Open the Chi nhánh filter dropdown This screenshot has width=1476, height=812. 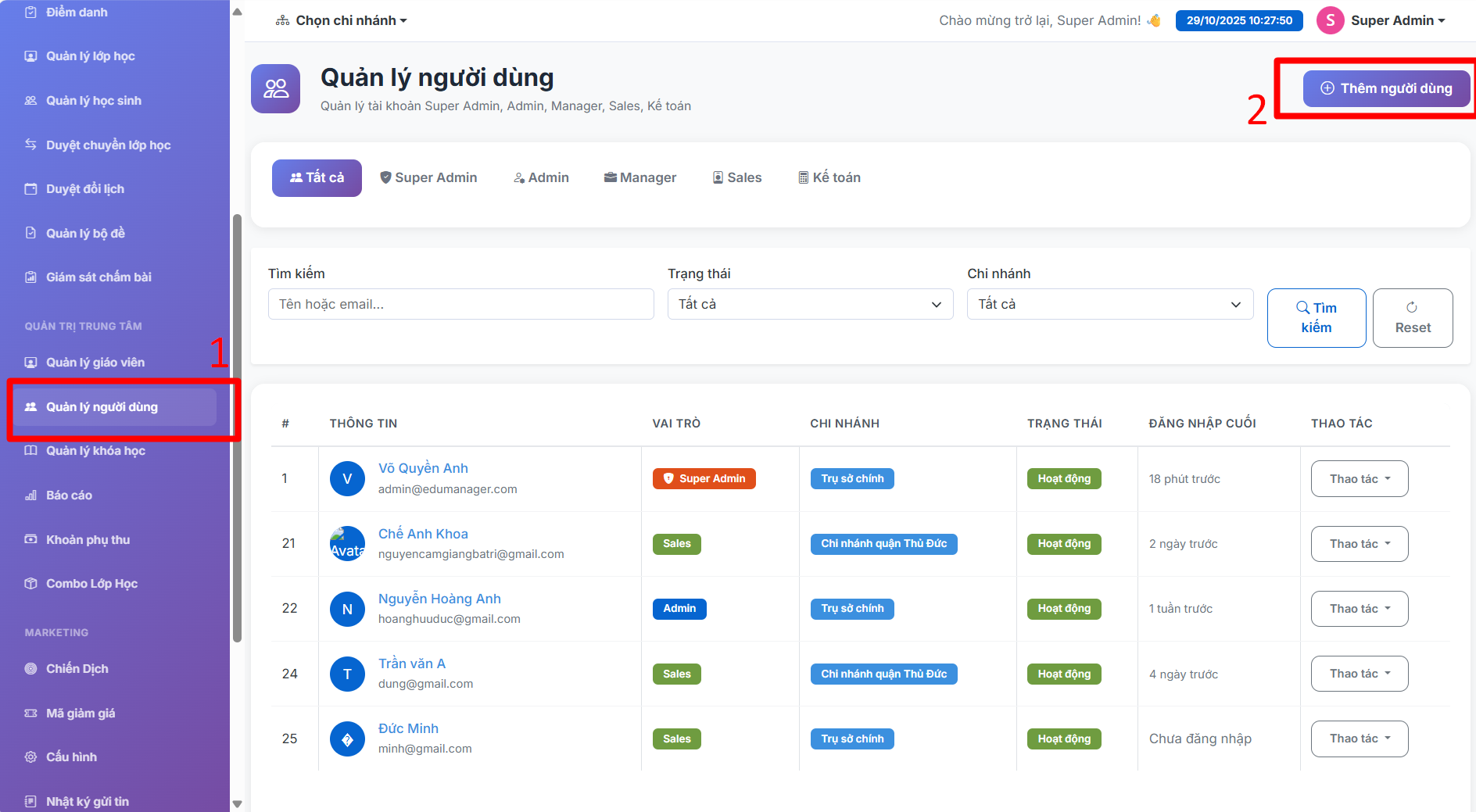click(x=1109, y=304)
